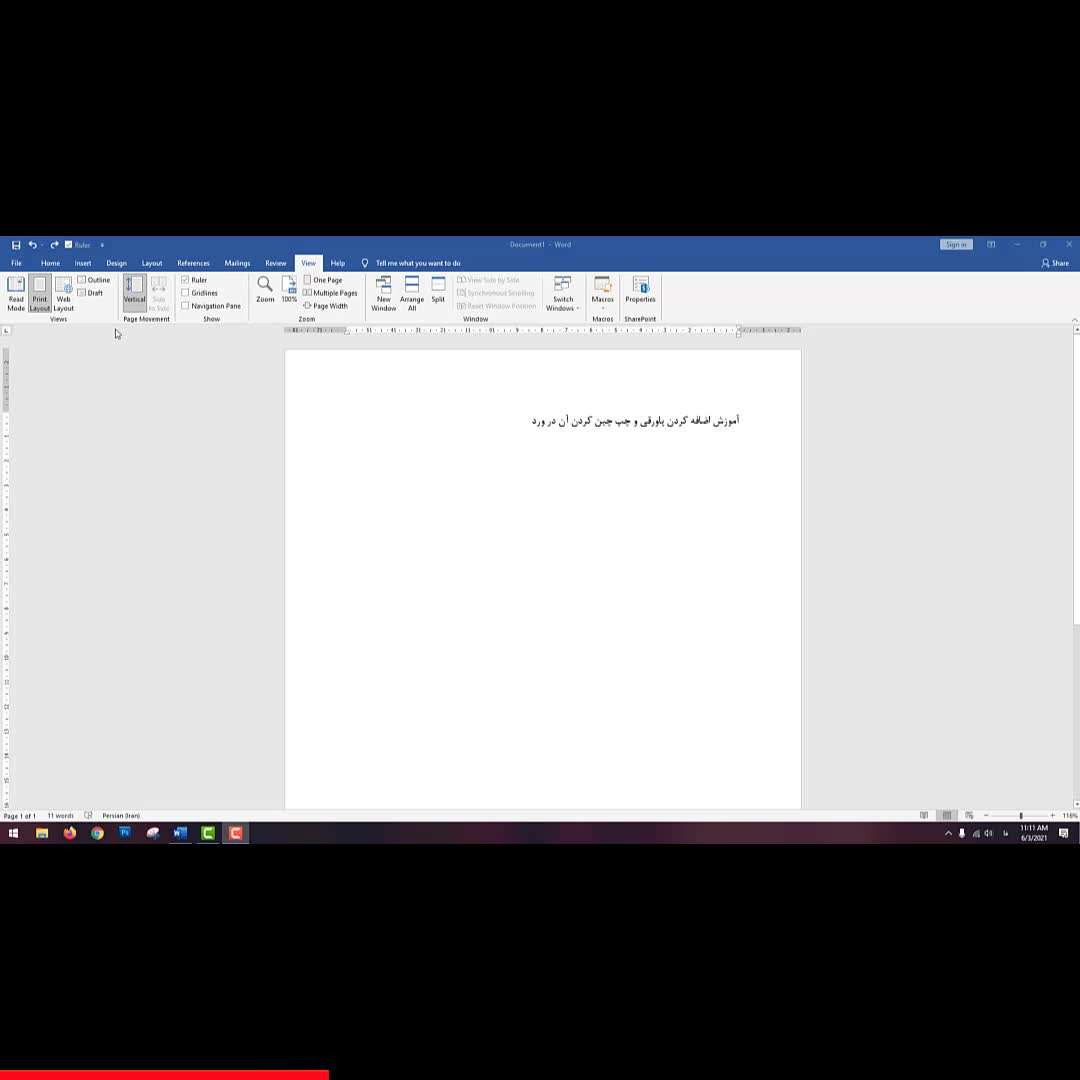Enable the Gridlines checkbox
Image resolution: width=1080 pixels, height=1080 pixels.
click(x=185, y=293)
